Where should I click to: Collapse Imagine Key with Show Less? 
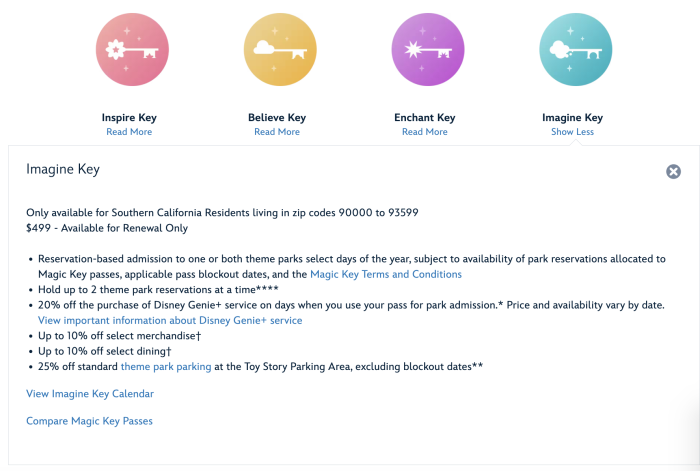[572, 132]
